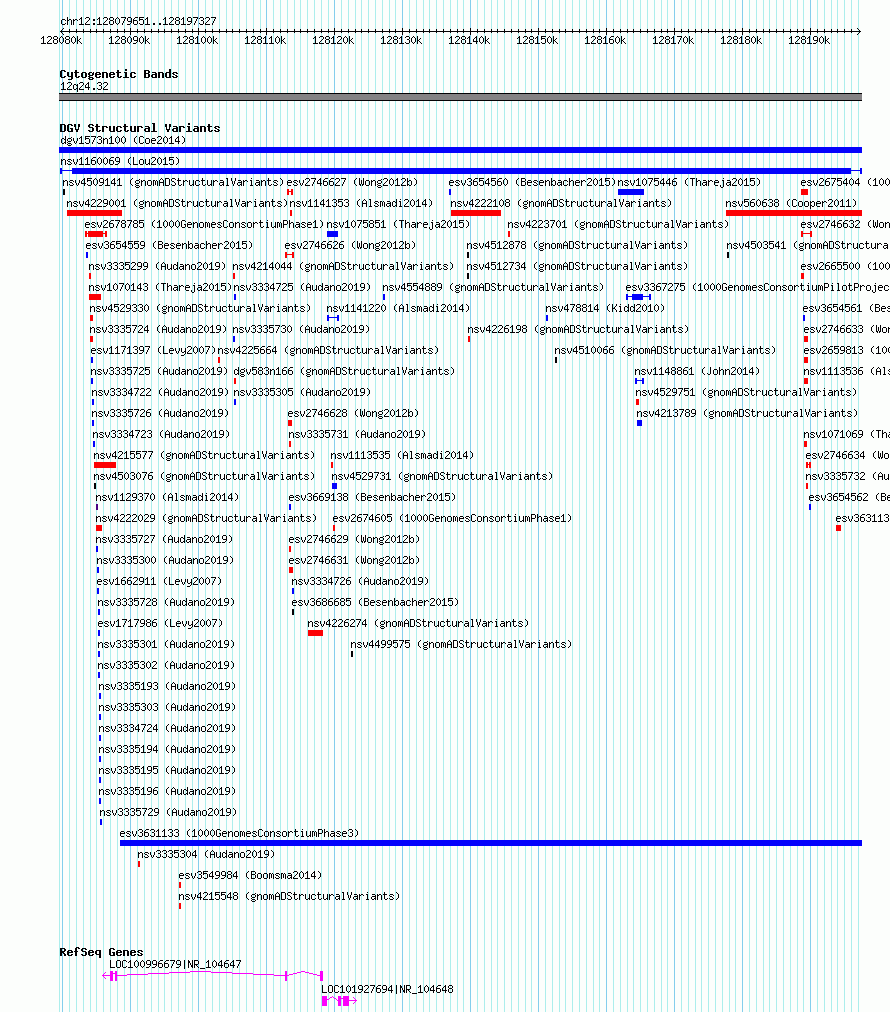Select the nsv1113535 (Alsmadi2014) label
The image size is (890, 1012).
402,455
